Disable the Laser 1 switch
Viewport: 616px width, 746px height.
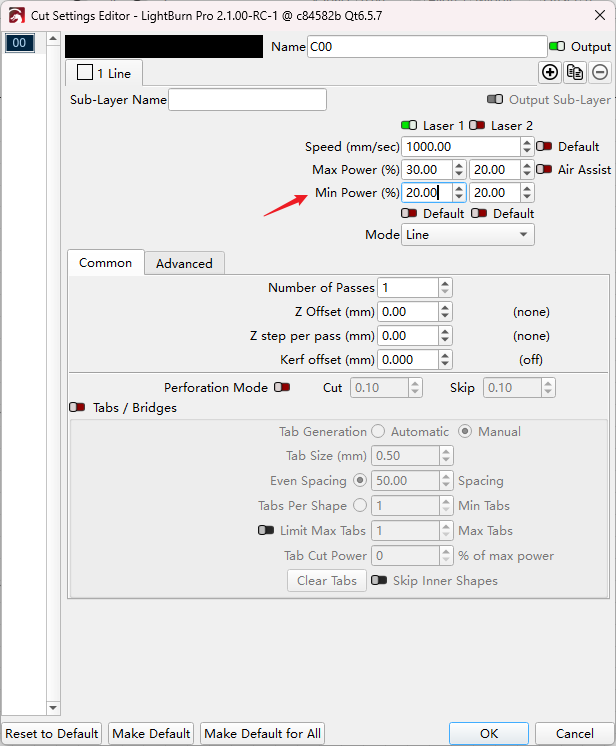click(409, 125)
